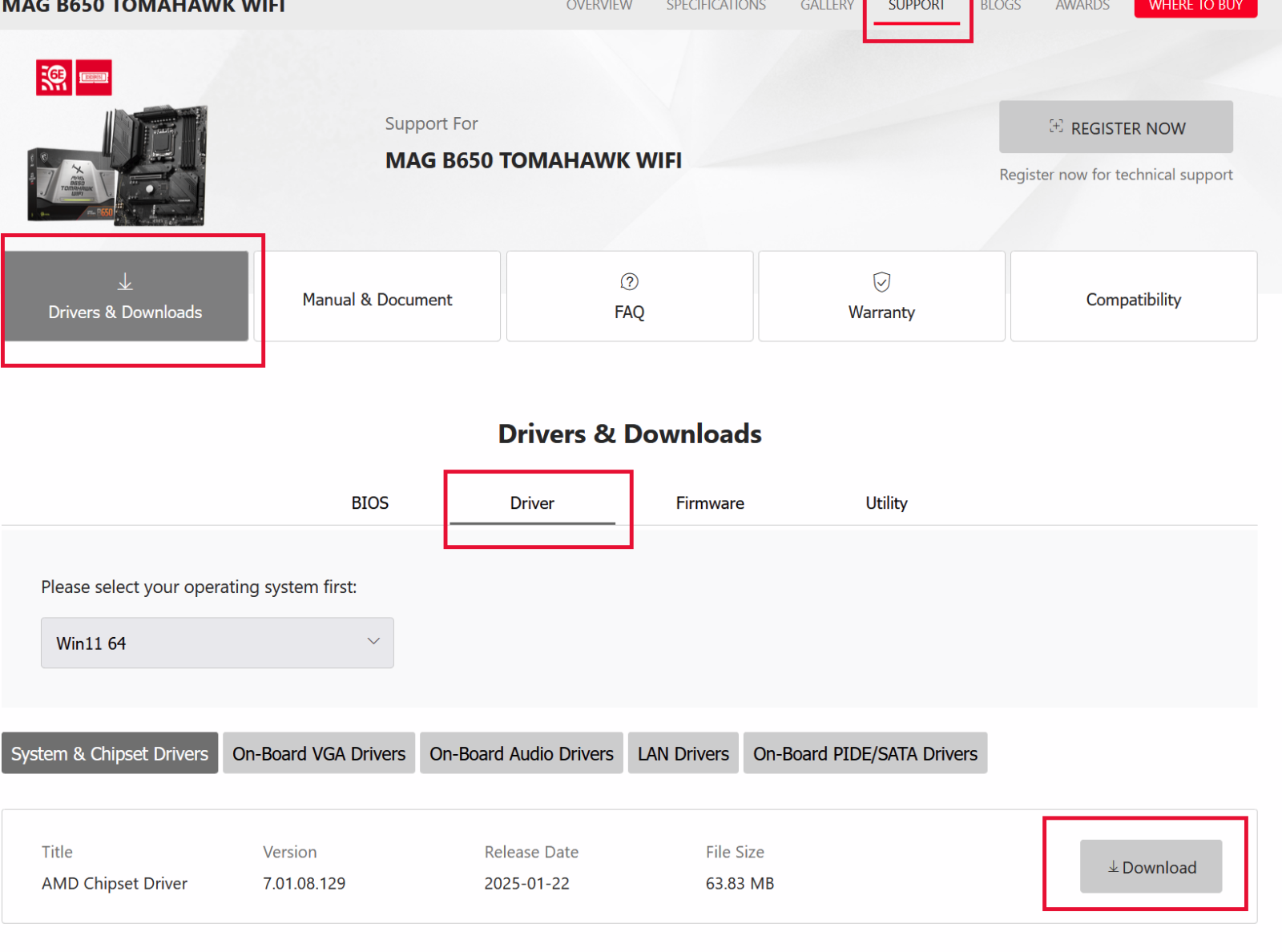Show On-Board Audio Drivers category
1282x952 pixels.
pyautogui.click(x=522, y=753)
